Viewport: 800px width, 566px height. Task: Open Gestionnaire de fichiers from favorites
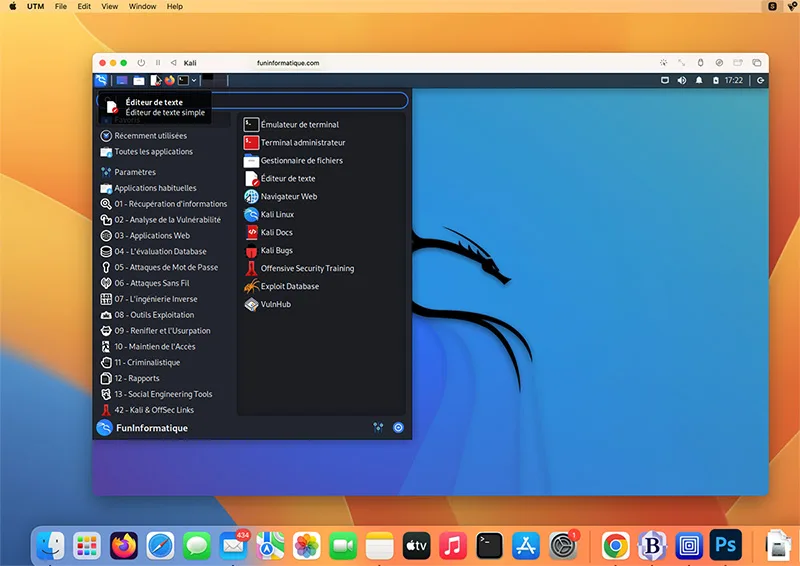[321, 160]
